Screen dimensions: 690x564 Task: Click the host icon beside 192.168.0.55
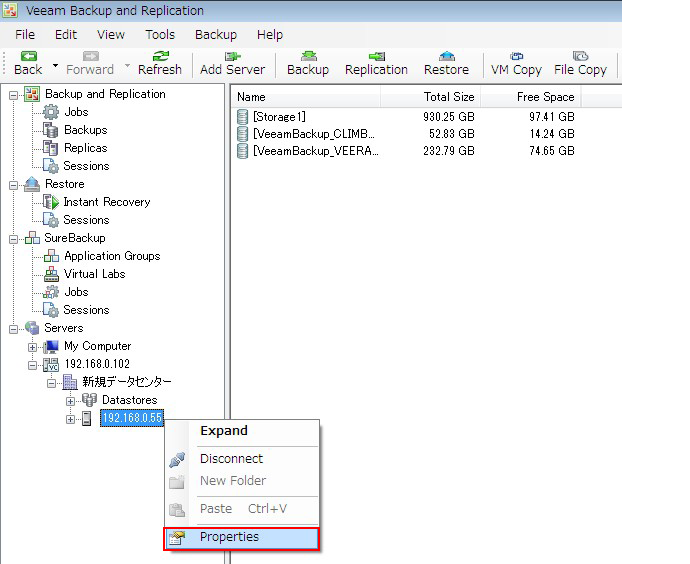87,419
